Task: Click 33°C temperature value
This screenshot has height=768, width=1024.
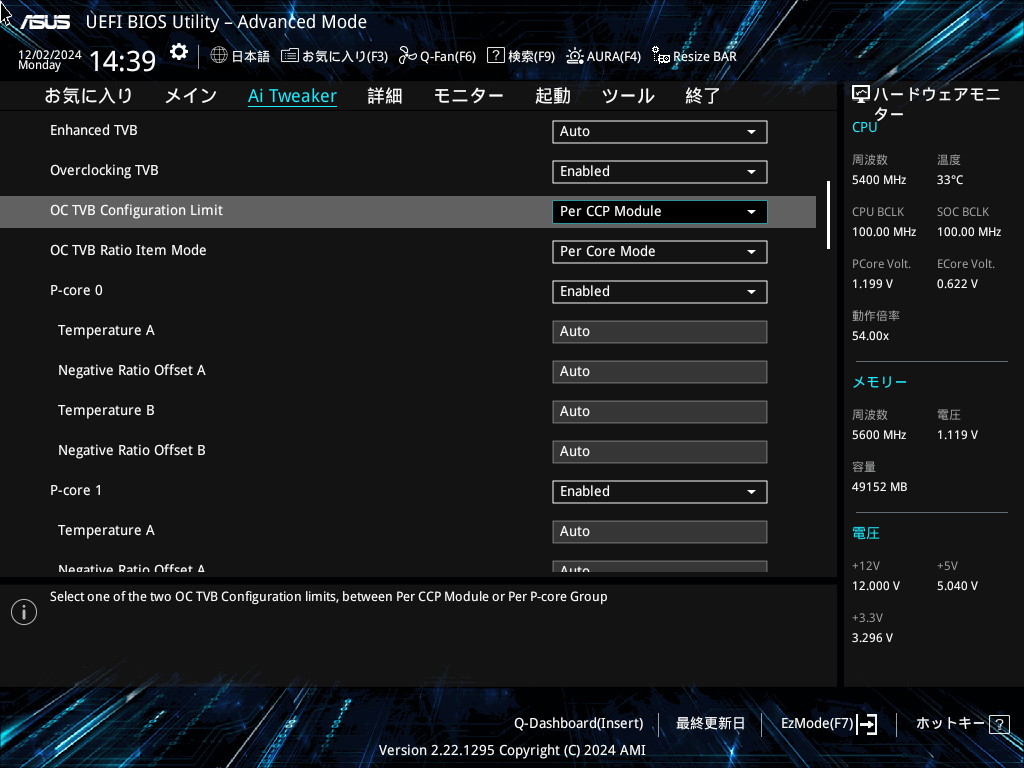Action: click(x=950, y=180)
